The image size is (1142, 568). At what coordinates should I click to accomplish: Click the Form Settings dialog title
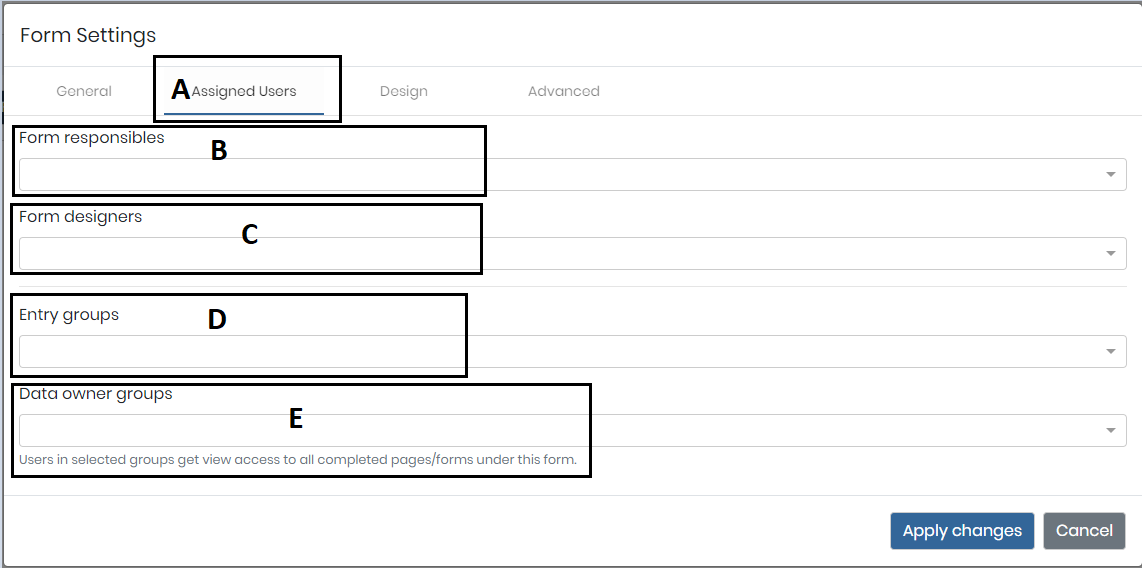pyautogui.click(x=88, y=35)
